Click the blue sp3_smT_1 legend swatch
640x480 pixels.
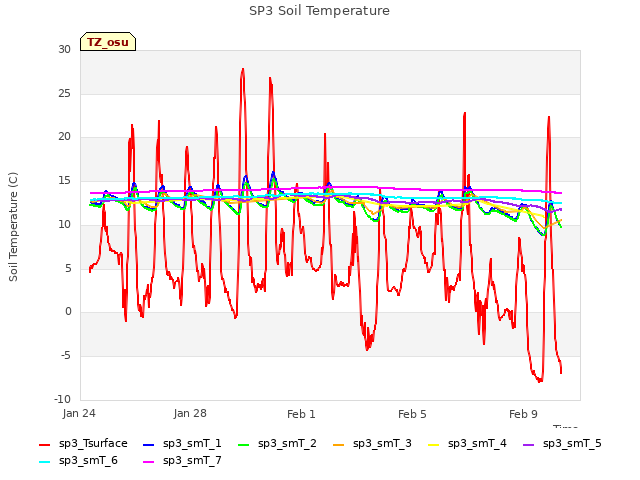tap(149, 444)
